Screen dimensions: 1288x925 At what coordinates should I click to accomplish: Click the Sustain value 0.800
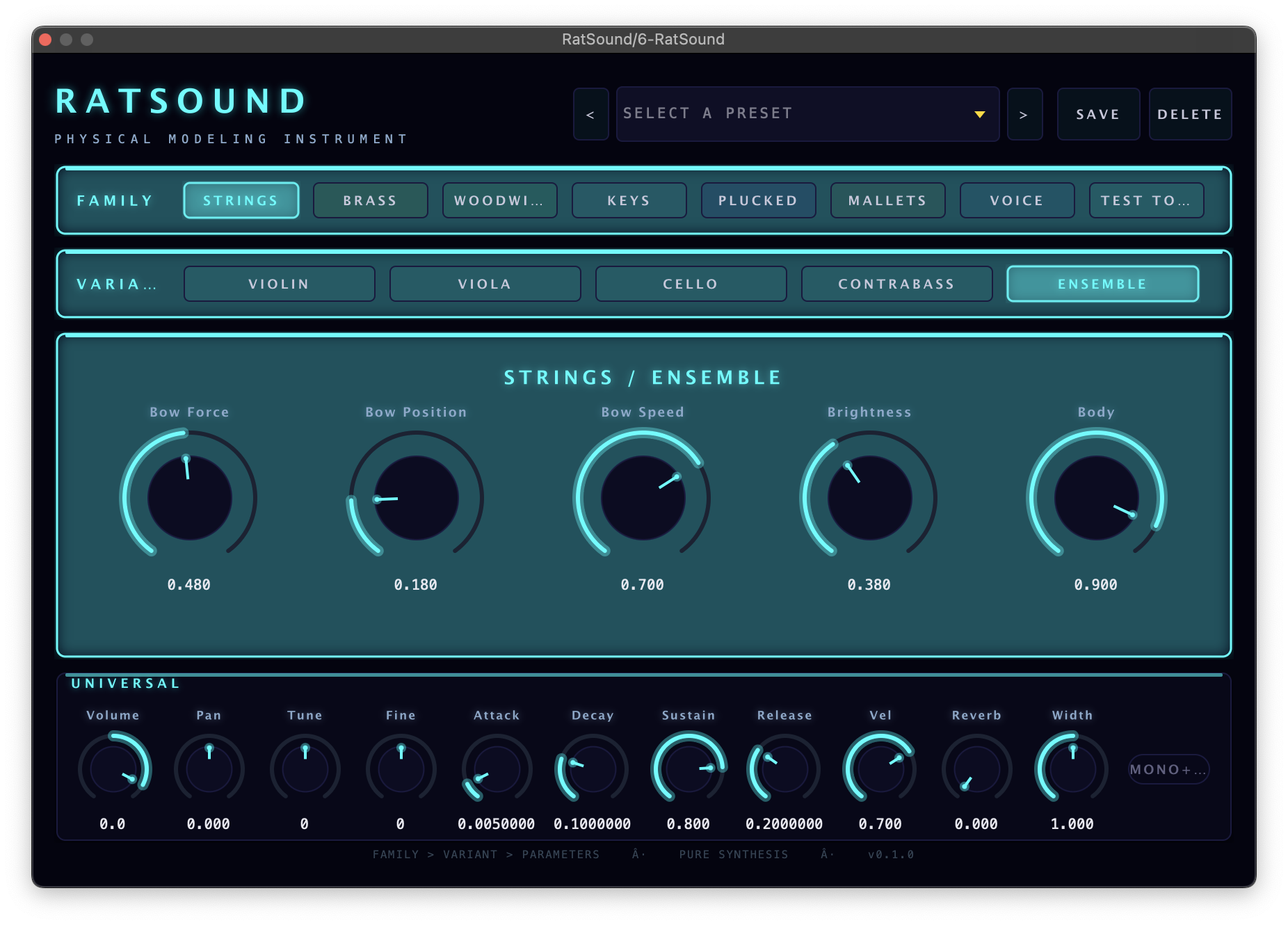[x=689, y=824]
